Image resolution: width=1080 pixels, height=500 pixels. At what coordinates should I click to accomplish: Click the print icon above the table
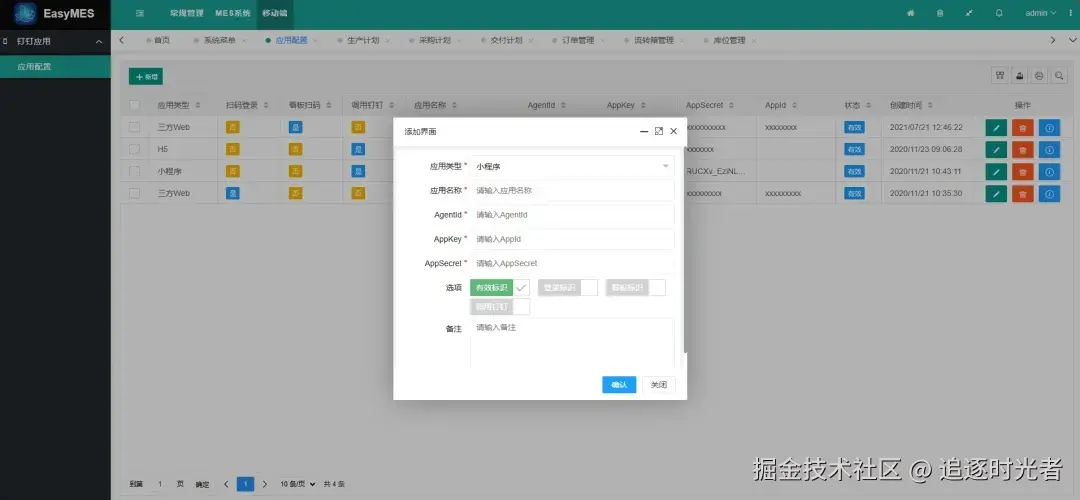1039,76
